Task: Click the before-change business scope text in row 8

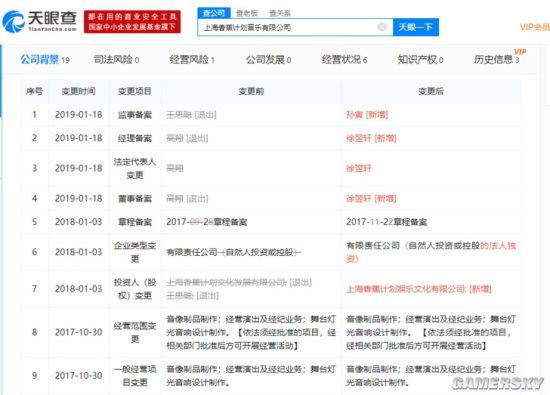Action: 251,332
